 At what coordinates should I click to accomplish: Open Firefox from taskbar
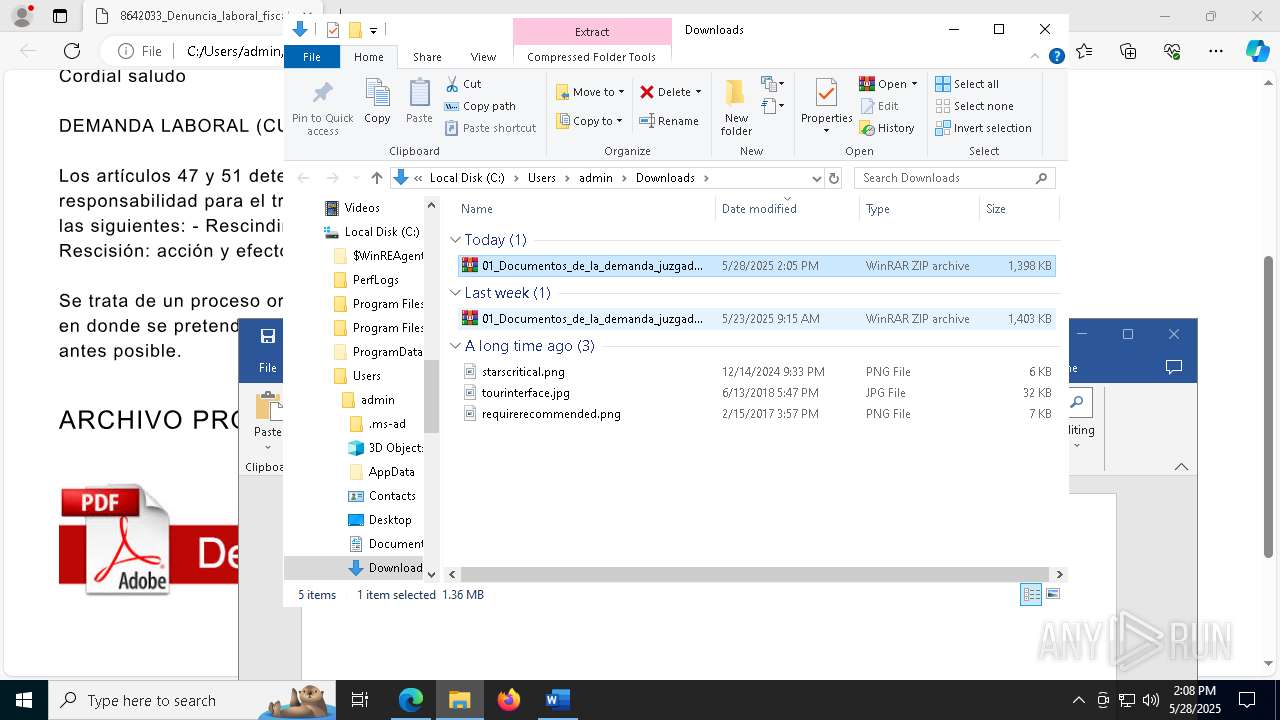click(509, 700)
